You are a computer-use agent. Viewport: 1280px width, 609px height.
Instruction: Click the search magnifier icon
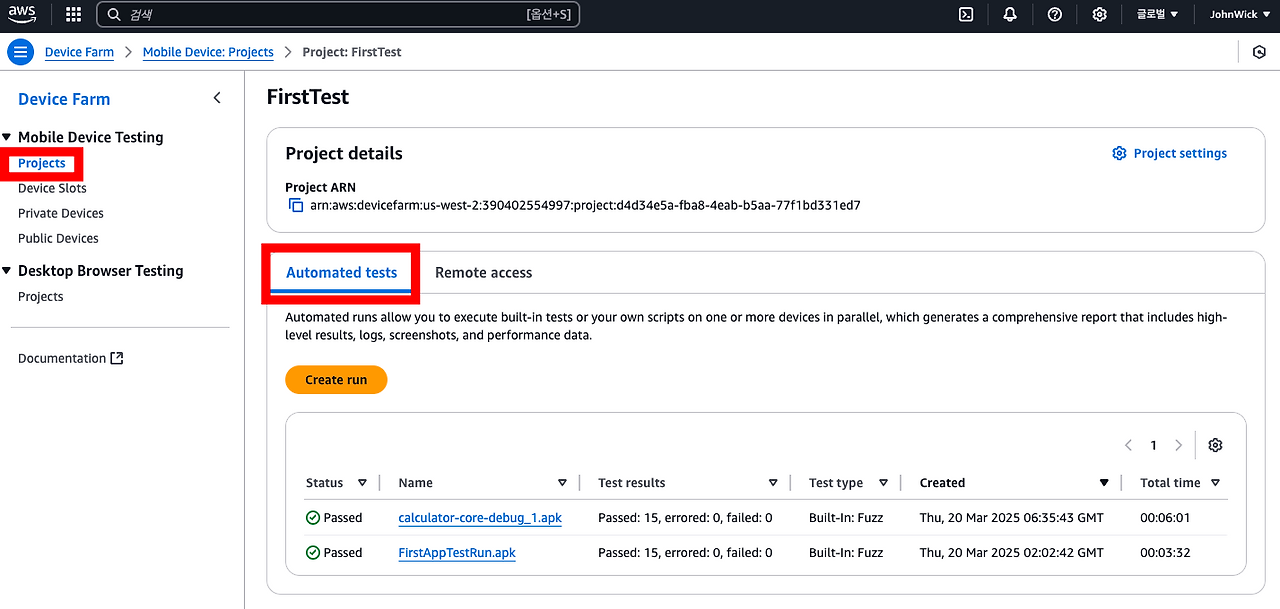(x=114, y=14)
